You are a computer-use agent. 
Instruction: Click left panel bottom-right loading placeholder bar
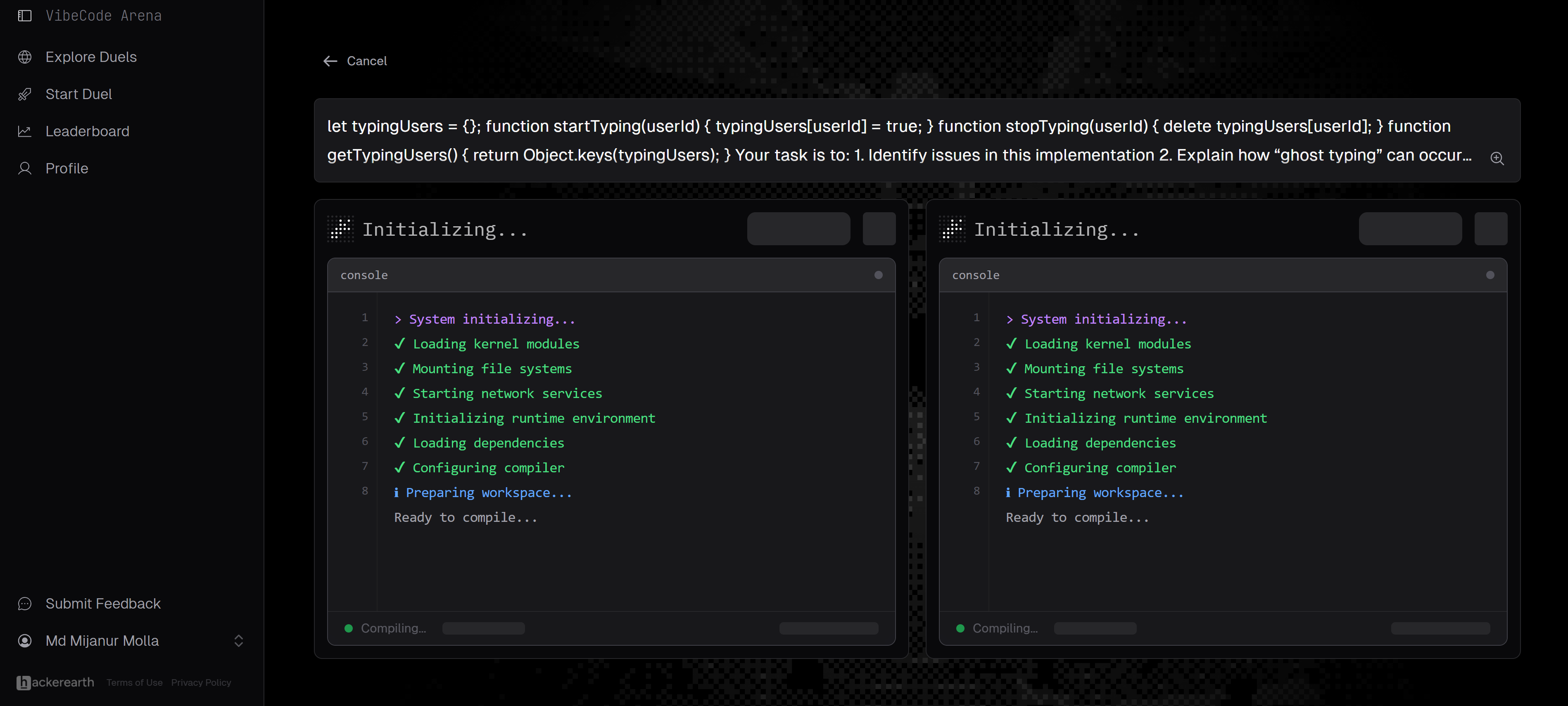[829, 628]
